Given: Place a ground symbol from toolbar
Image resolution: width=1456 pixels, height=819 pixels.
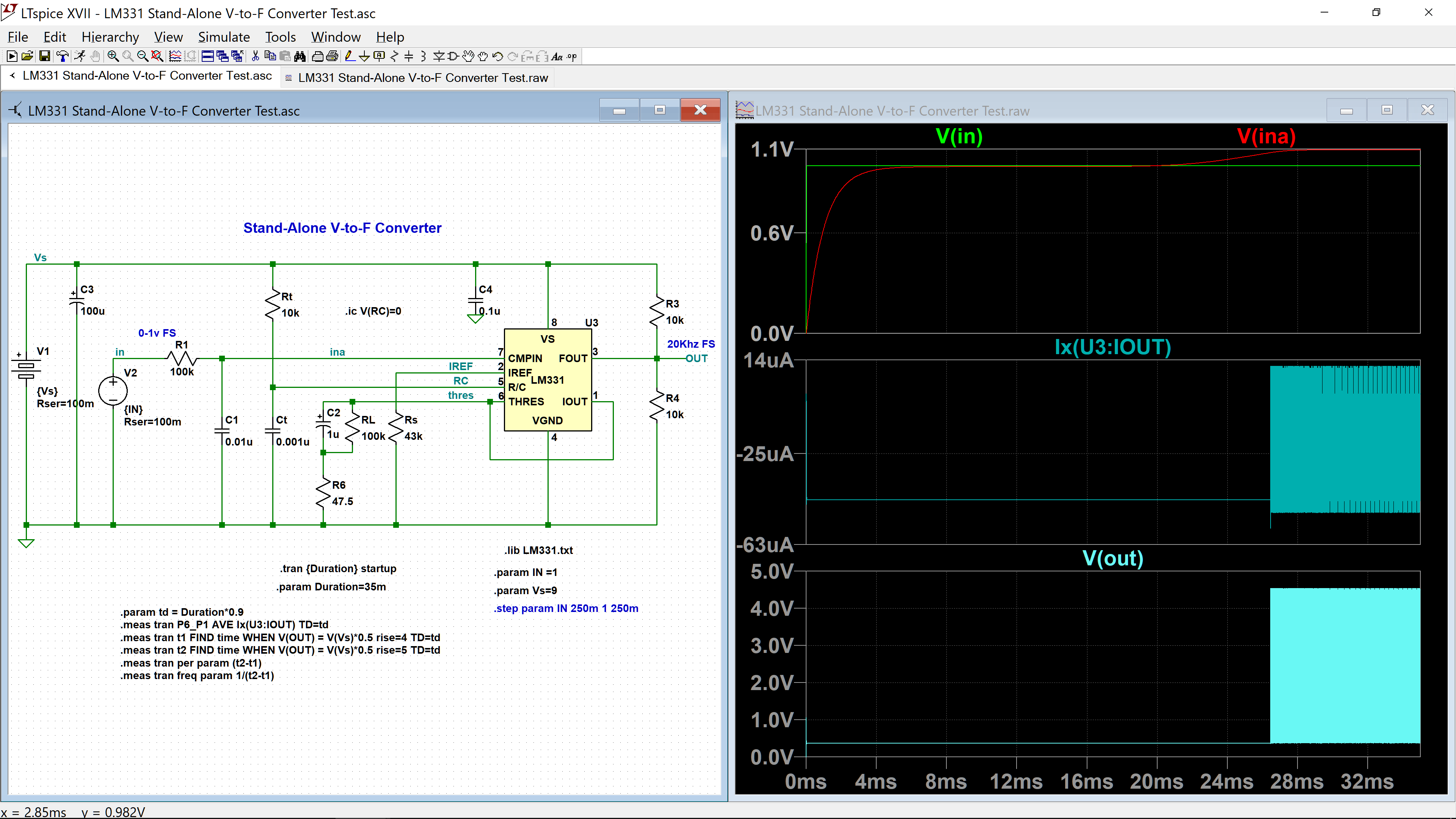Looking at the screenshot, I should coord(364,56).
